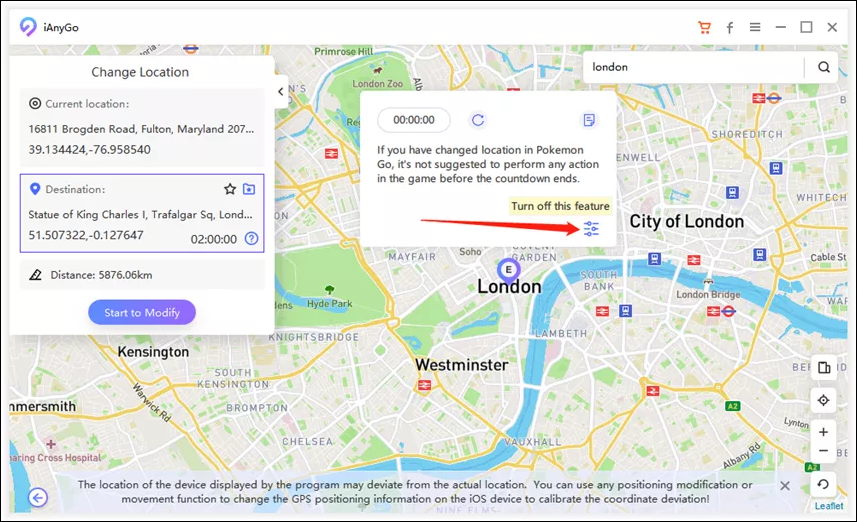
Task: Click the London Zoo map label
Action: coord(377,84)
